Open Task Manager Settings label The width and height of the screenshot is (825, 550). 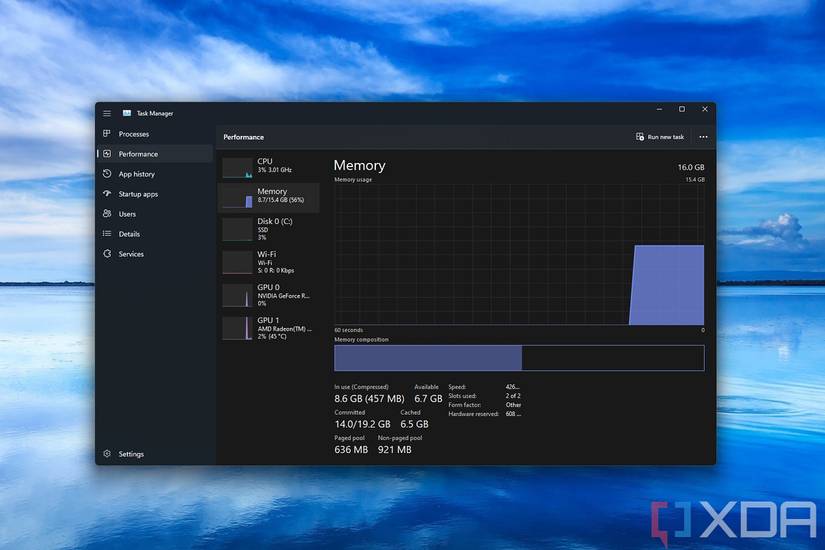pyautogui.click(x=131, y=454)
